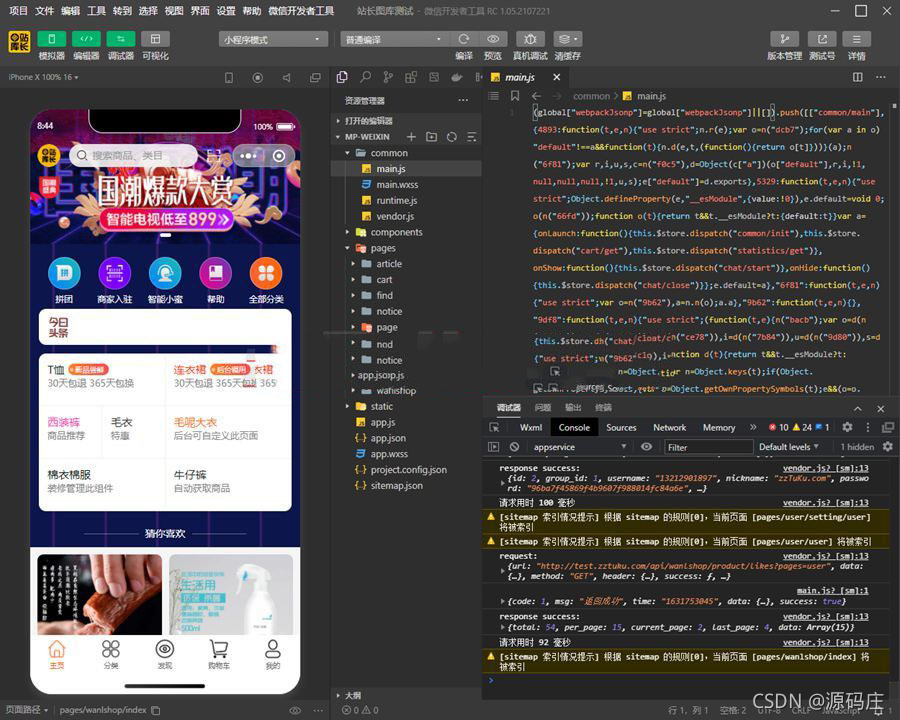Click the clear console icon
The height and width of the screenshot is (720, 900).
click(x=514, y=447)
